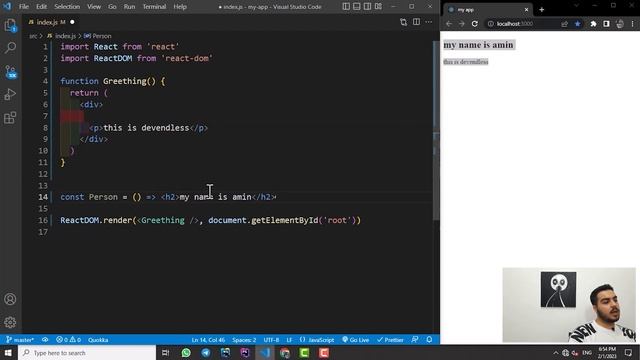Toggle Chrome side panel icon
The image size is (640, 360).
(606, 24)
